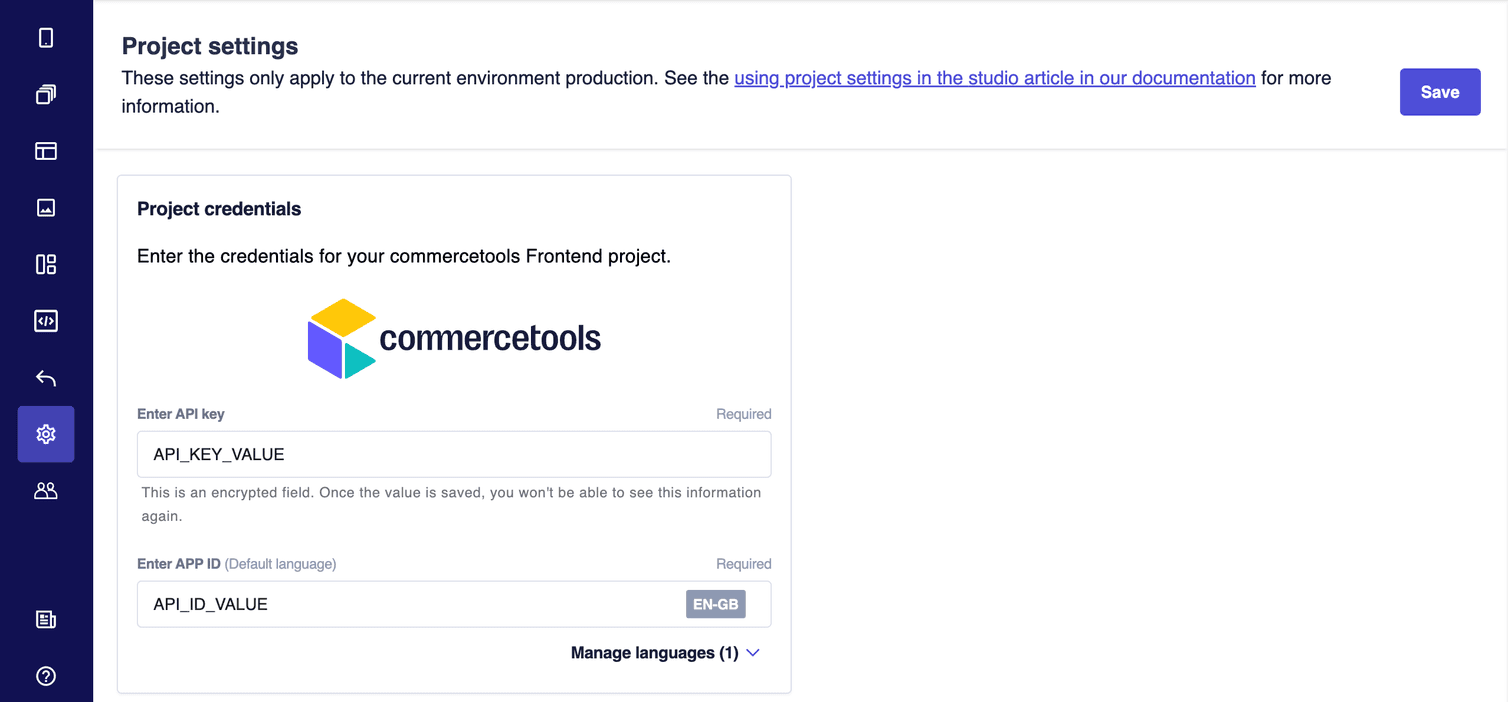Open the help question mark icon
Viewport: 1508px width, 702px height.
click(x=46, y=676)
